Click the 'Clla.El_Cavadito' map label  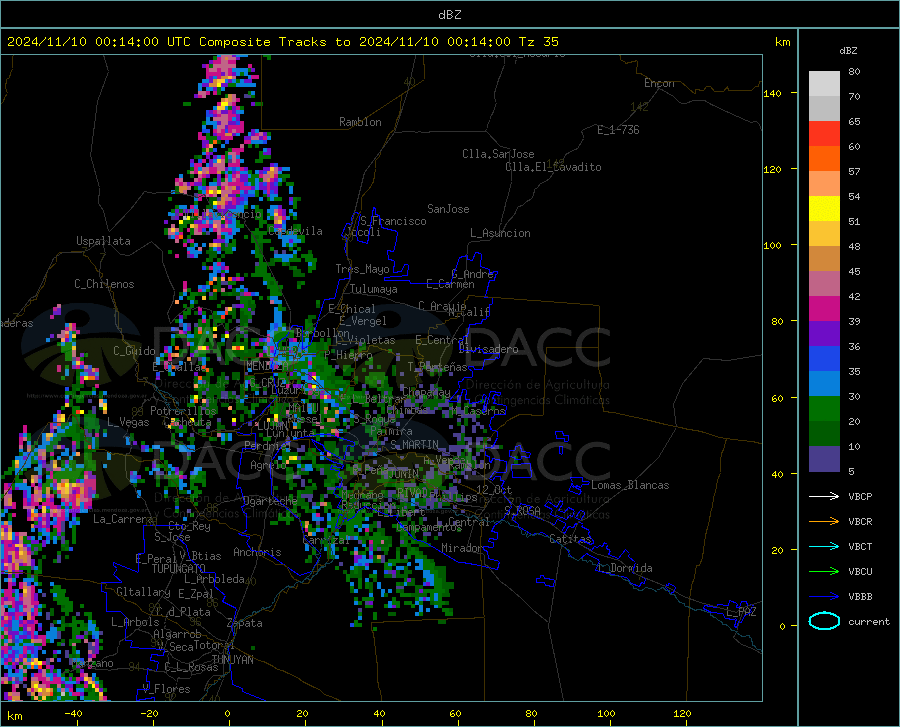pyautogui.click(x=553, y=167)
